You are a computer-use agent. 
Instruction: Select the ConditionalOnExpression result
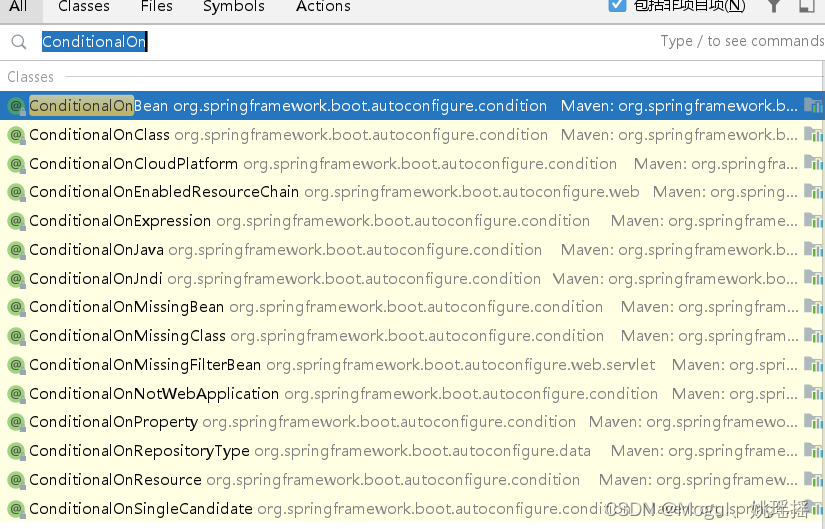point(412,221)
